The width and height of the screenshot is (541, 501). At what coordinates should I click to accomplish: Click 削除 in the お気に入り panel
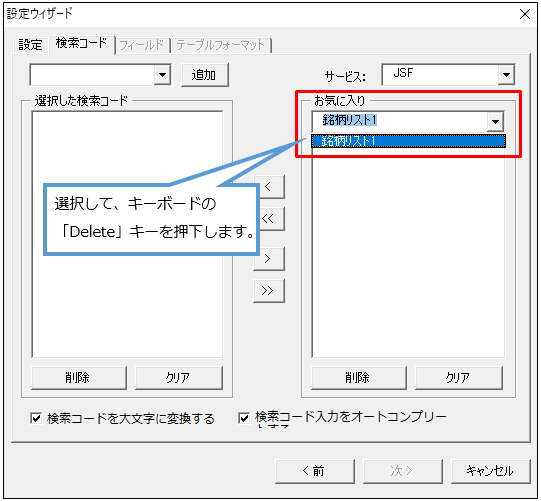[x=358, y=378]
